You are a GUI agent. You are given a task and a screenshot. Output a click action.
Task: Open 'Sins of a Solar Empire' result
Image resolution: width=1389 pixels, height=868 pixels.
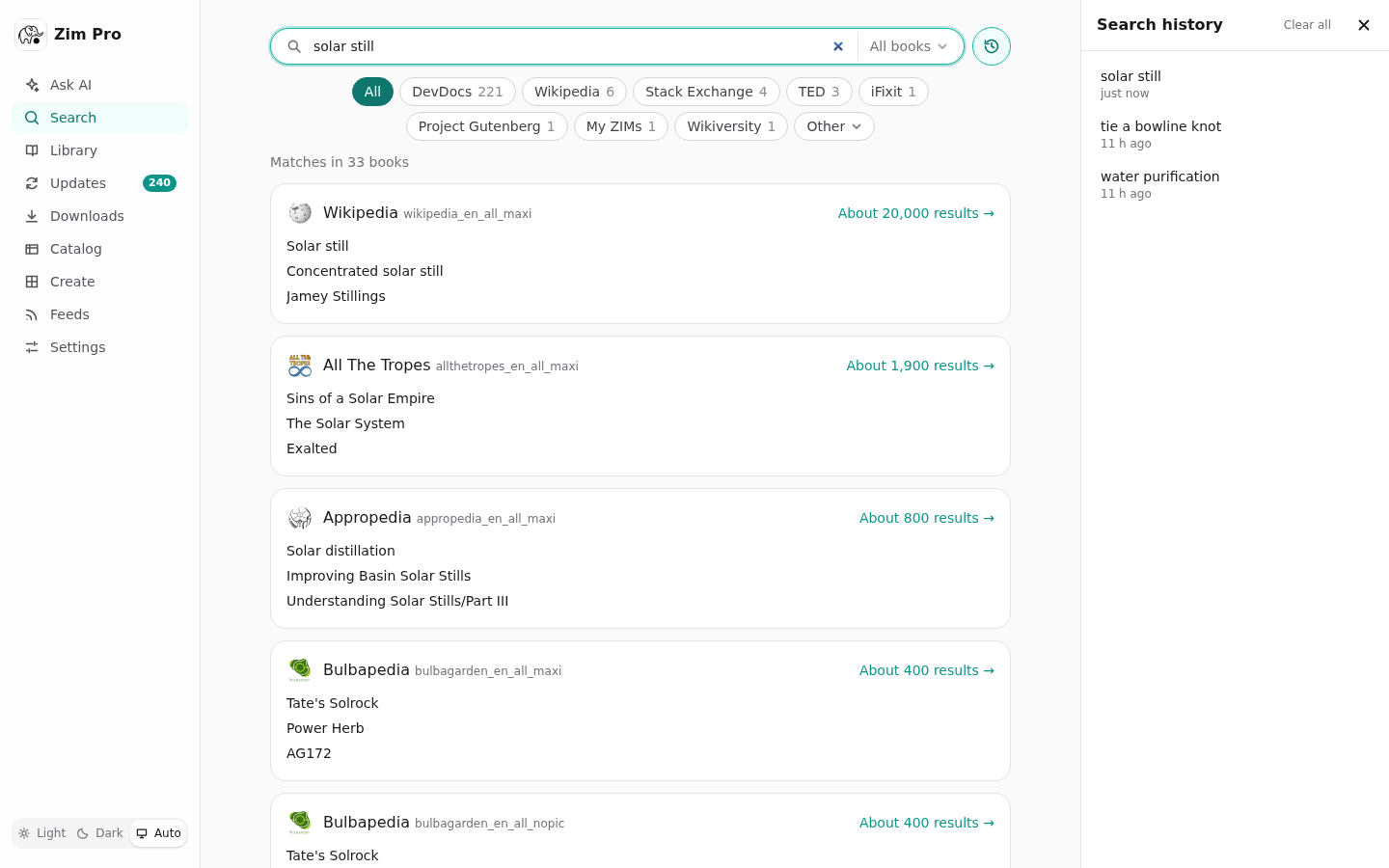(x=361, y=398)
